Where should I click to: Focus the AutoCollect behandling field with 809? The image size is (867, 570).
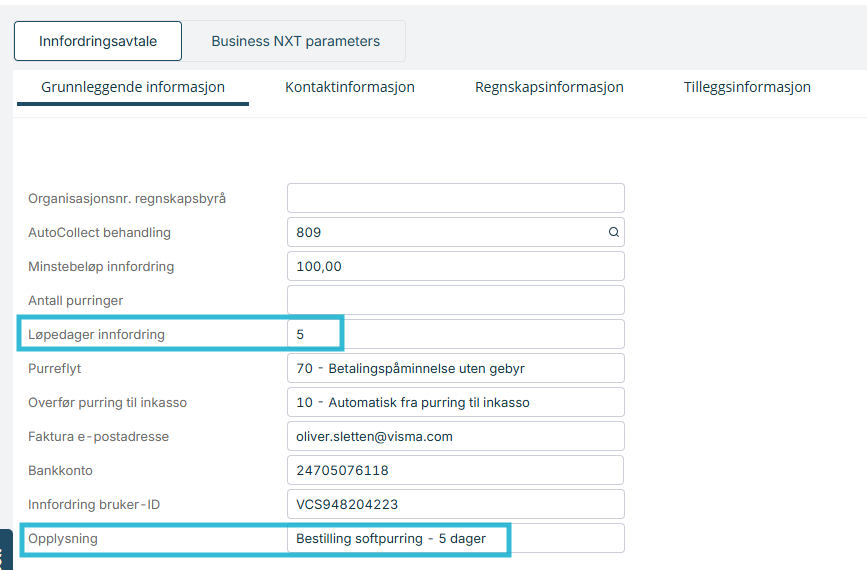click(456, 232)
